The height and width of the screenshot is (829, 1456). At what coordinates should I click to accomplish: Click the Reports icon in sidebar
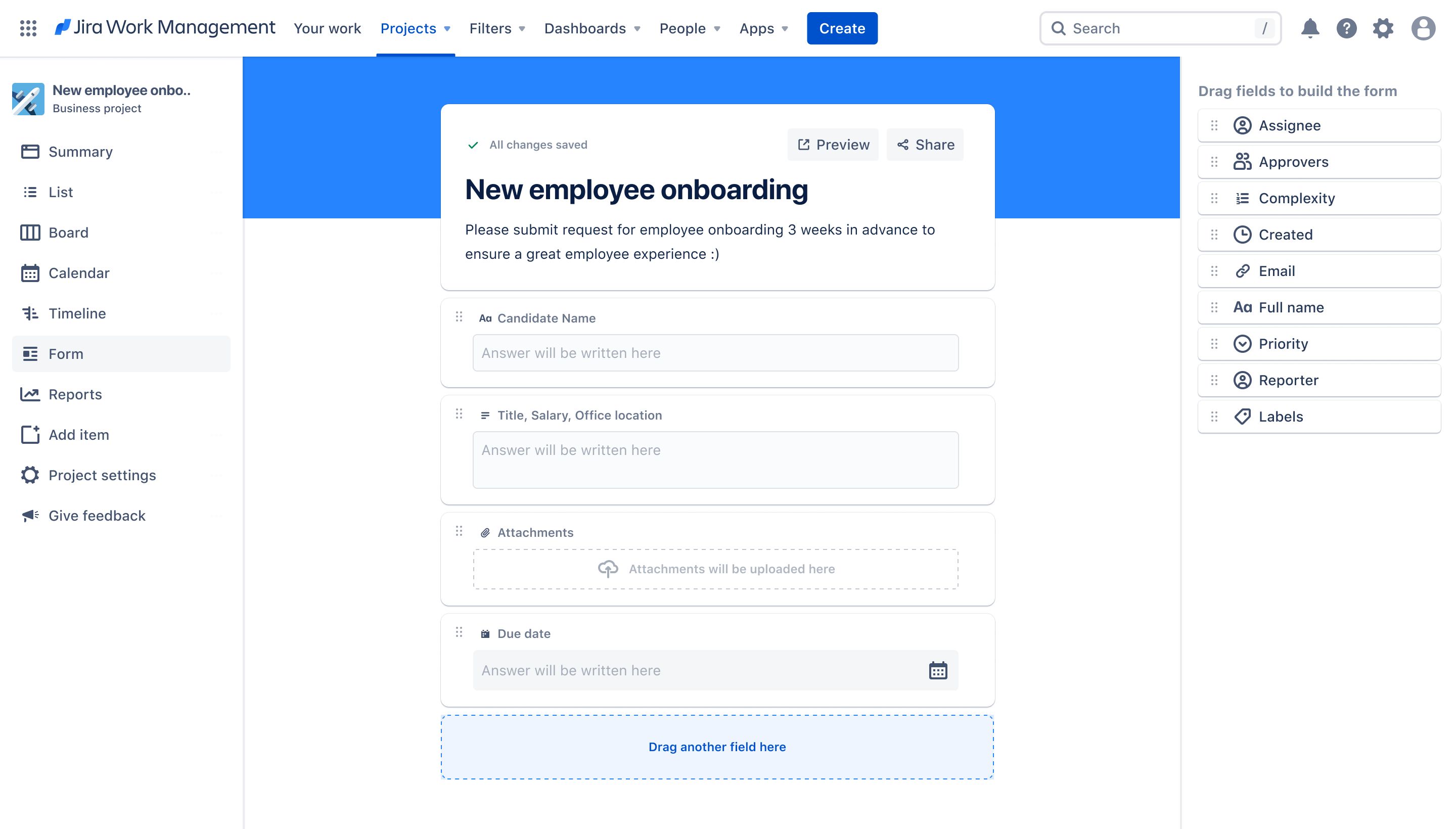click(x=30, y=394)
